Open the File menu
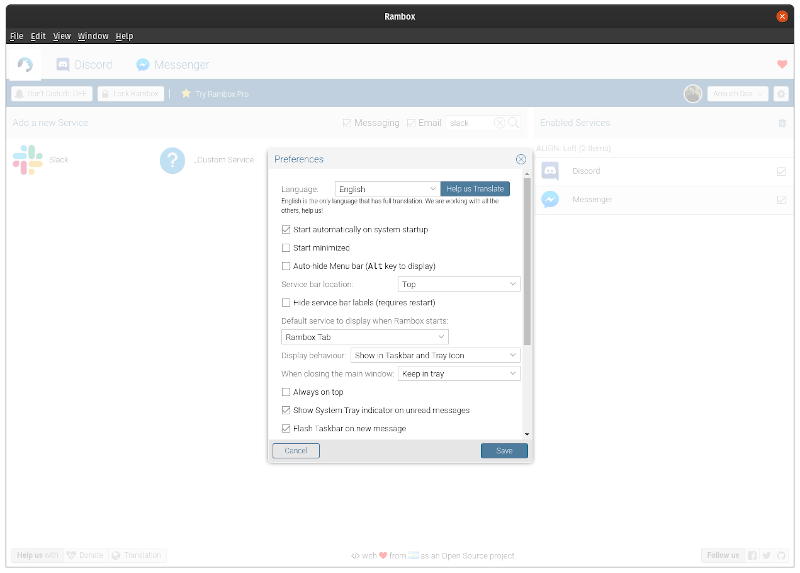800x573 pixels. click(16, 36)
